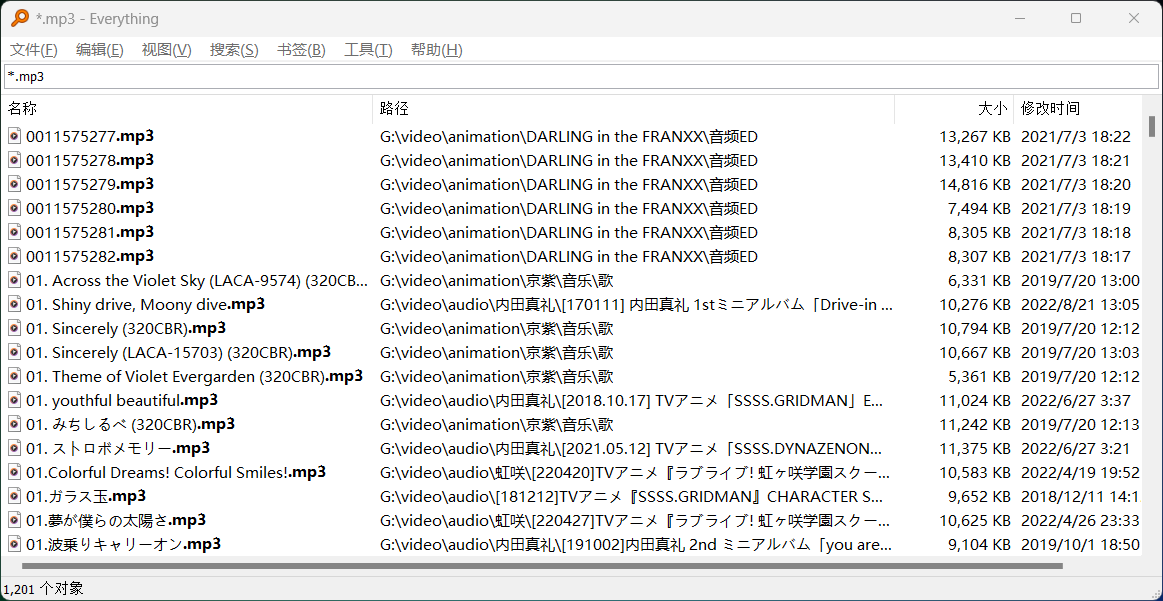Viewport: 1163px width, 601px height.
Task: Click the icon beside 01. Shiny drive, Moony dive.mp3
Action: pos(15,304)
